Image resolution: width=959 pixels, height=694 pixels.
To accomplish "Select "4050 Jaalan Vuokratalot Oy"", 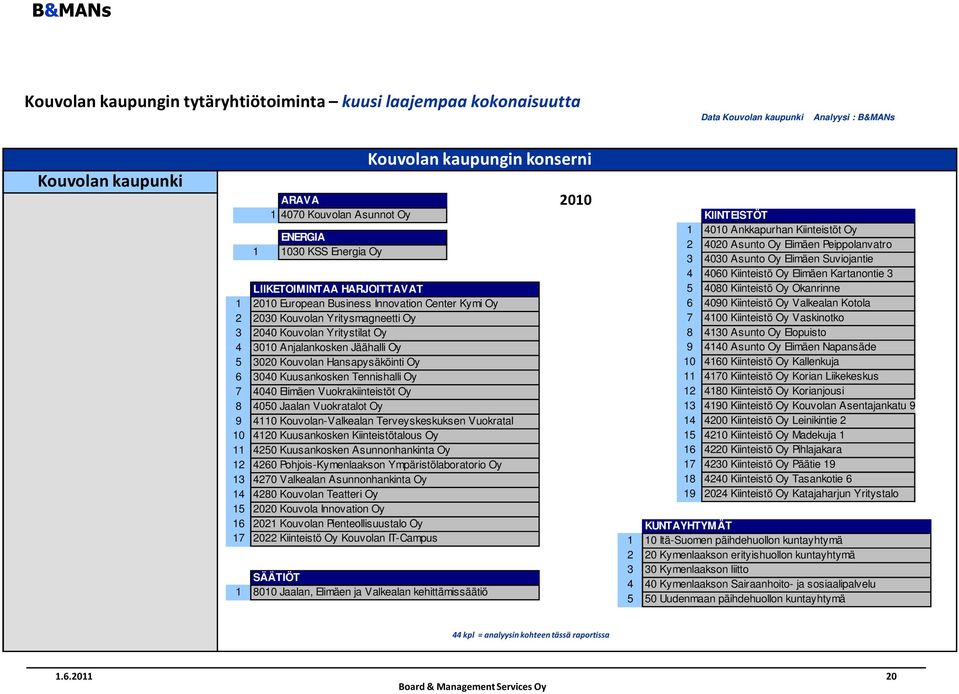I will click(395, 407).
